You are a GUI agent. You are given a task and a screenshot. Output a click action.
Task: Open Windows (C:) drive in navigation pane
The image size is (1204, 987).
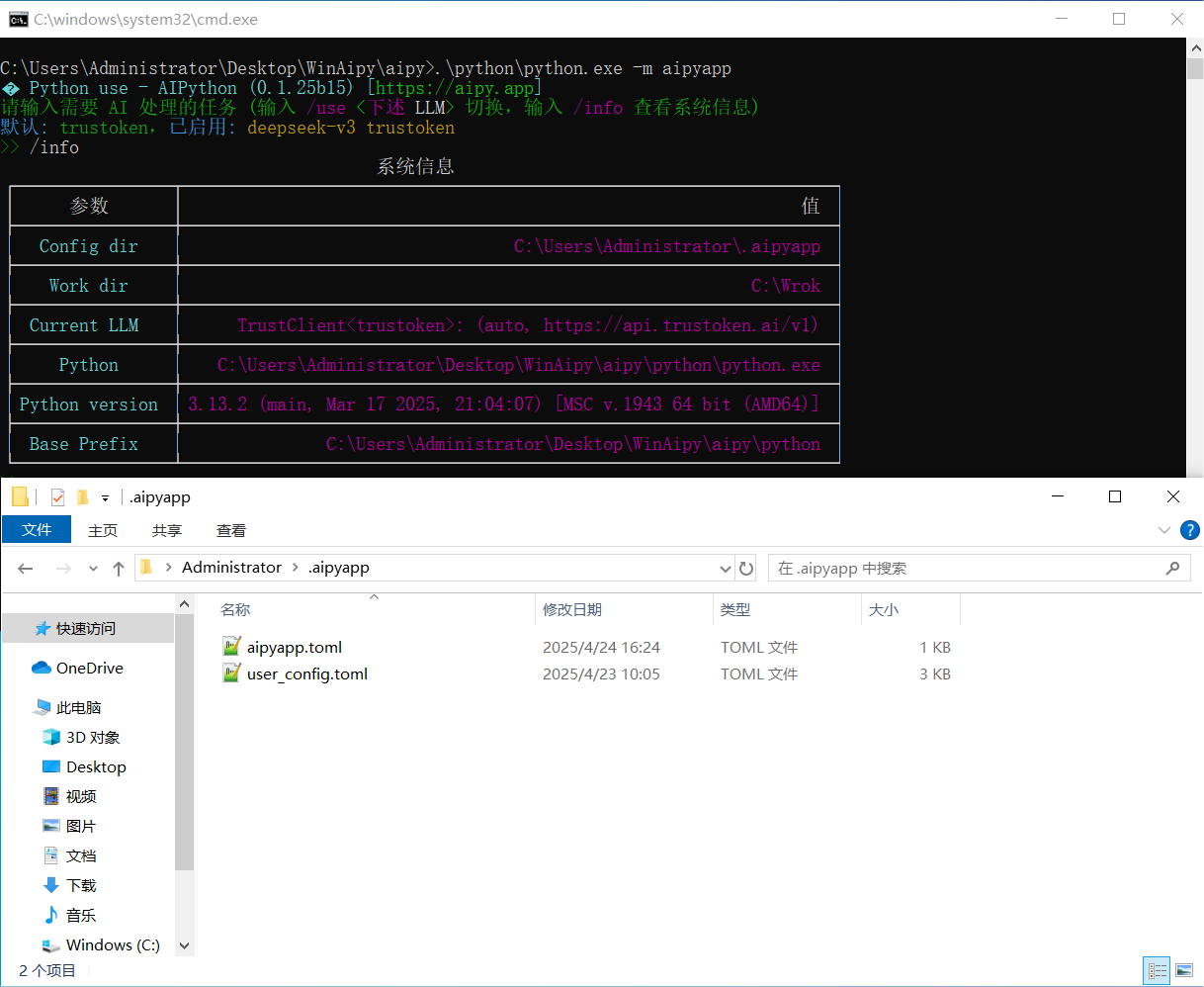tap(113, 944)
